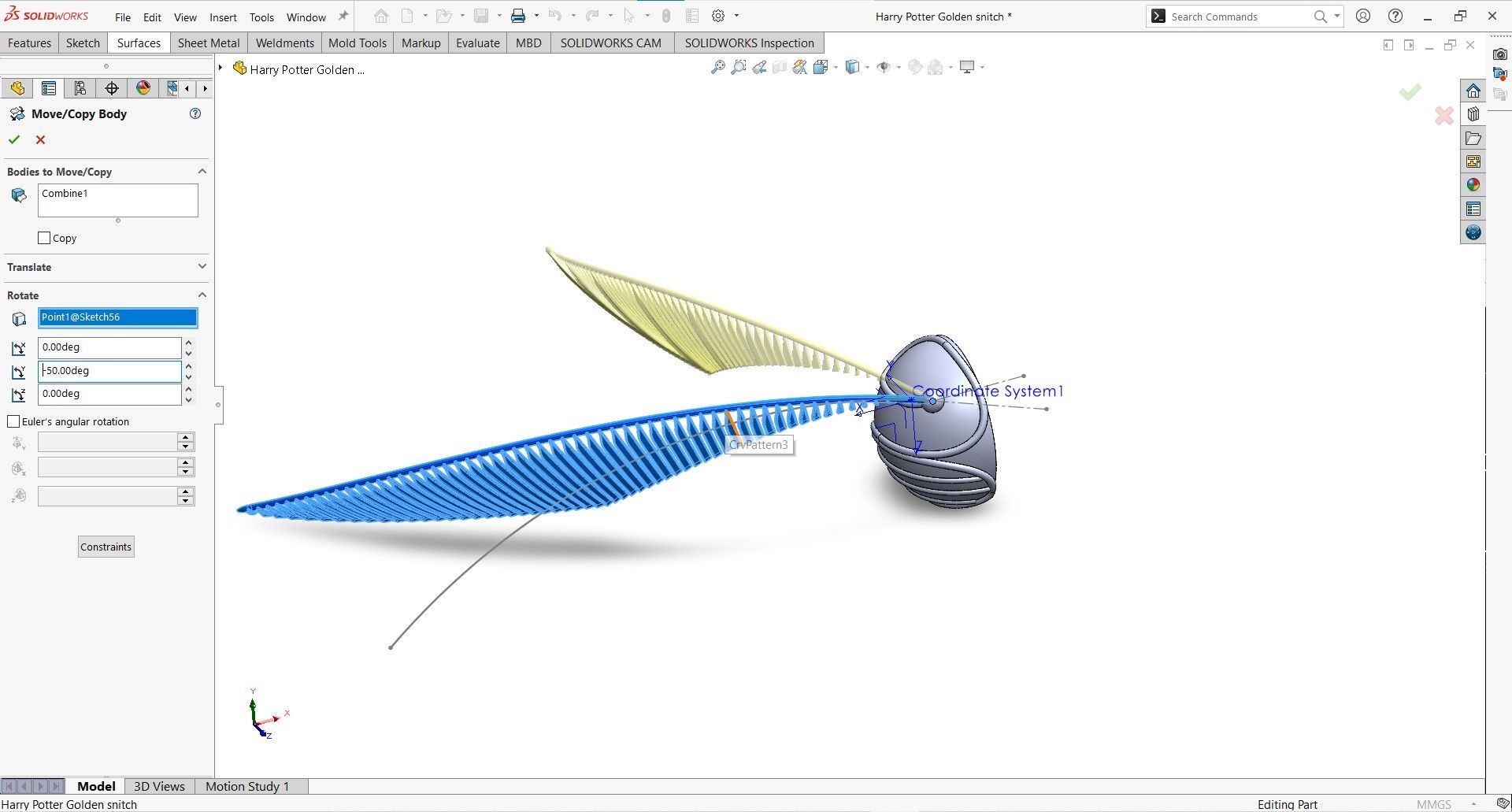Click the top-right help question icon
Image resolution: width=1512 pixels, height=812 pixels.
pyautogui.click(x=1395, y=16)
